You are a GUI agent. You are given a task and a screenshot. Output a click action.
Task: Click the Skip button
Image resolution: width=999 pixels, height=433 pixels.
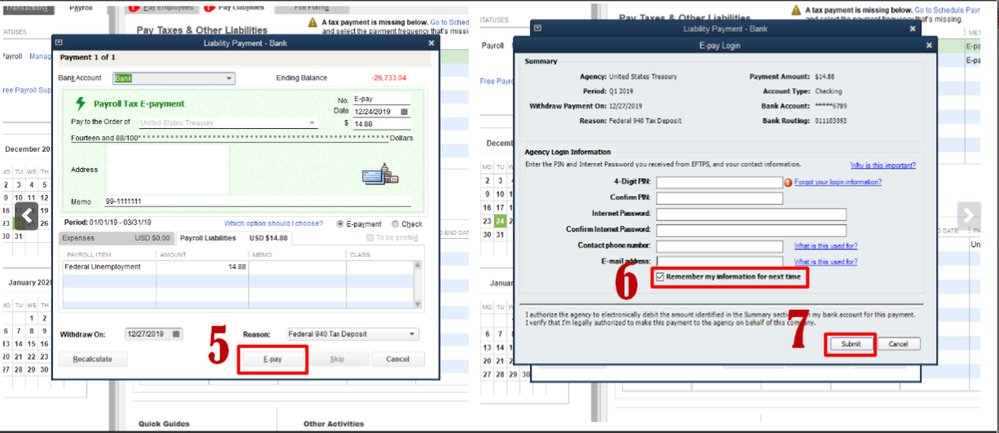337,359
